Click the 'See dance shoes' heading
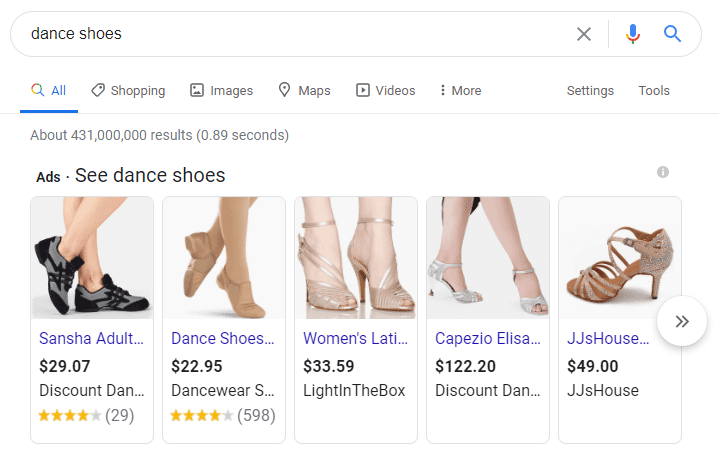The width and height of the screenshot is (719, 457). (x=150, y=175)
